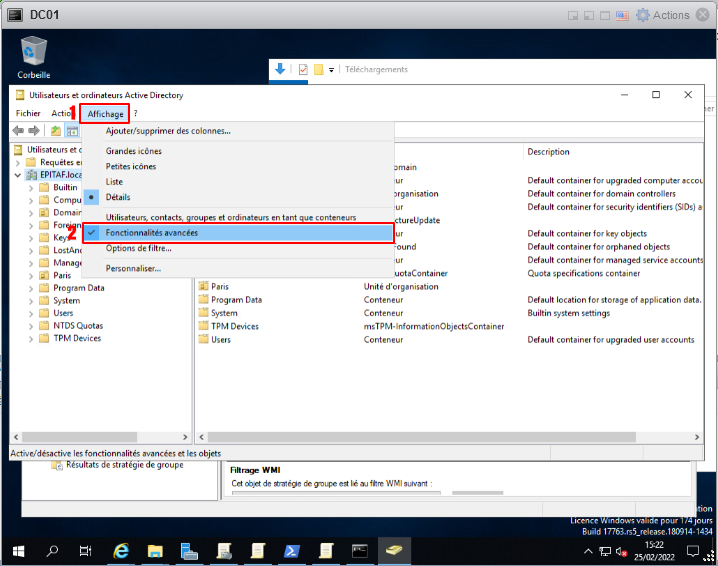718x566 pixels.
Task: Expand the Users tree node
Action: (31, 313)
